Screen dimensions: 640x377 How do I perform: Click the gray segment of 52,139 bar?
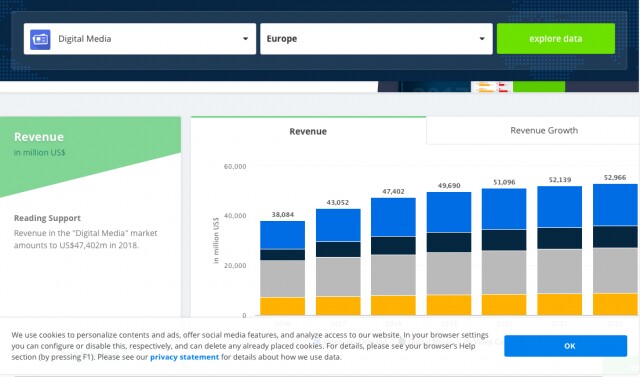560,271
